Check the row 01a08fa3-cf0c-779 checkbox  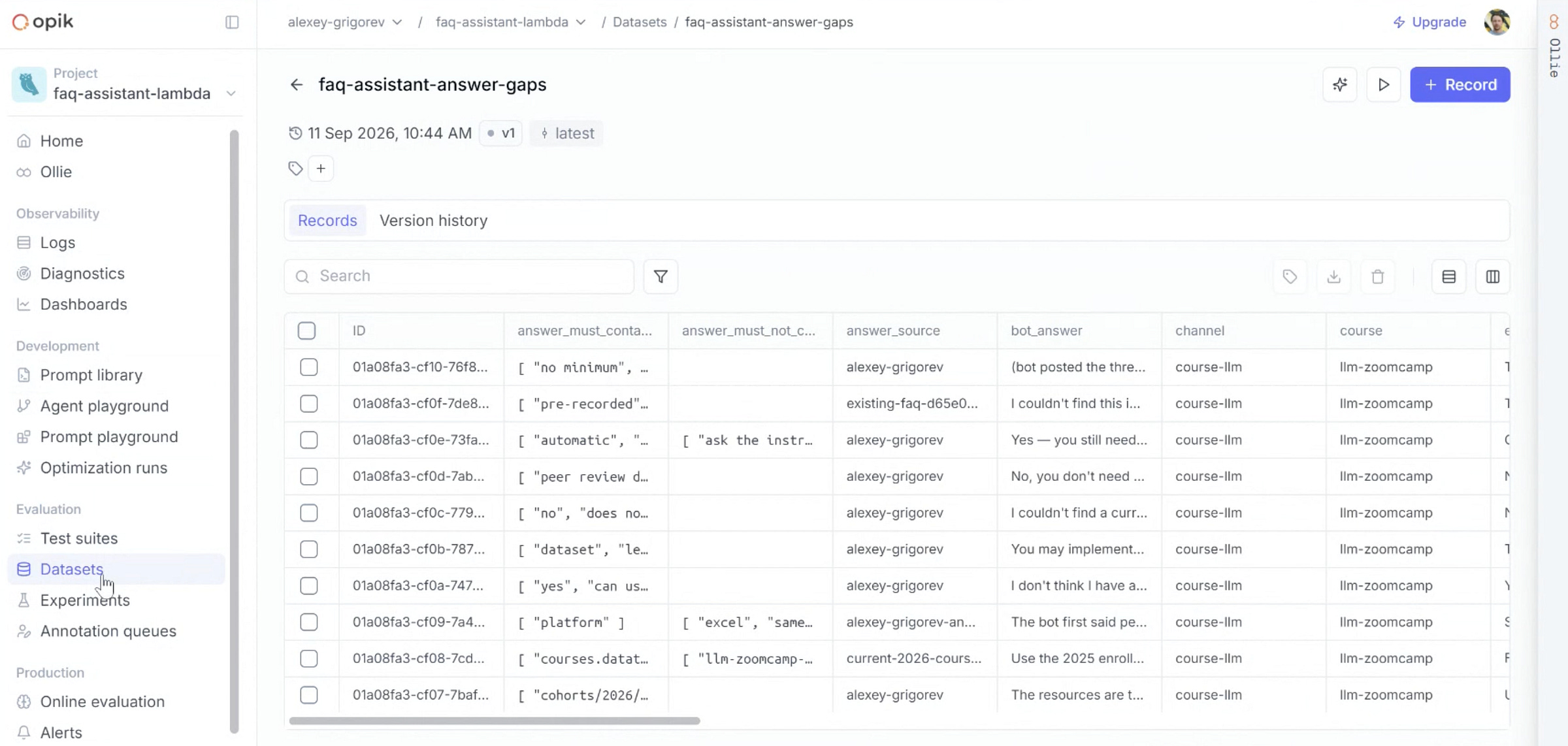(x=308, y=513)
